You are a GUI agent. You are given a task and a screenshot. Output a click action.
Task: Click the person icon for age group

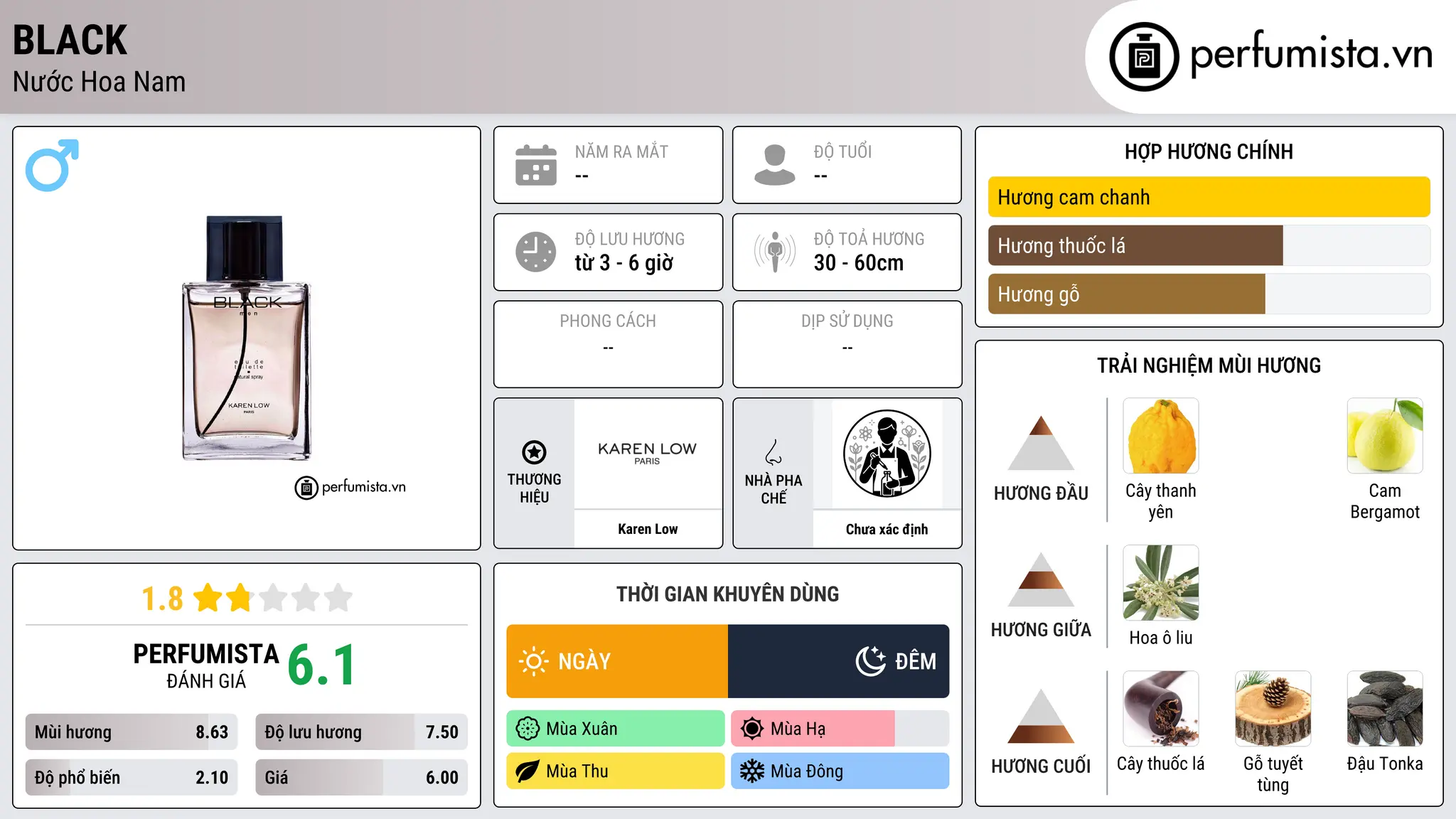(775, 165)
